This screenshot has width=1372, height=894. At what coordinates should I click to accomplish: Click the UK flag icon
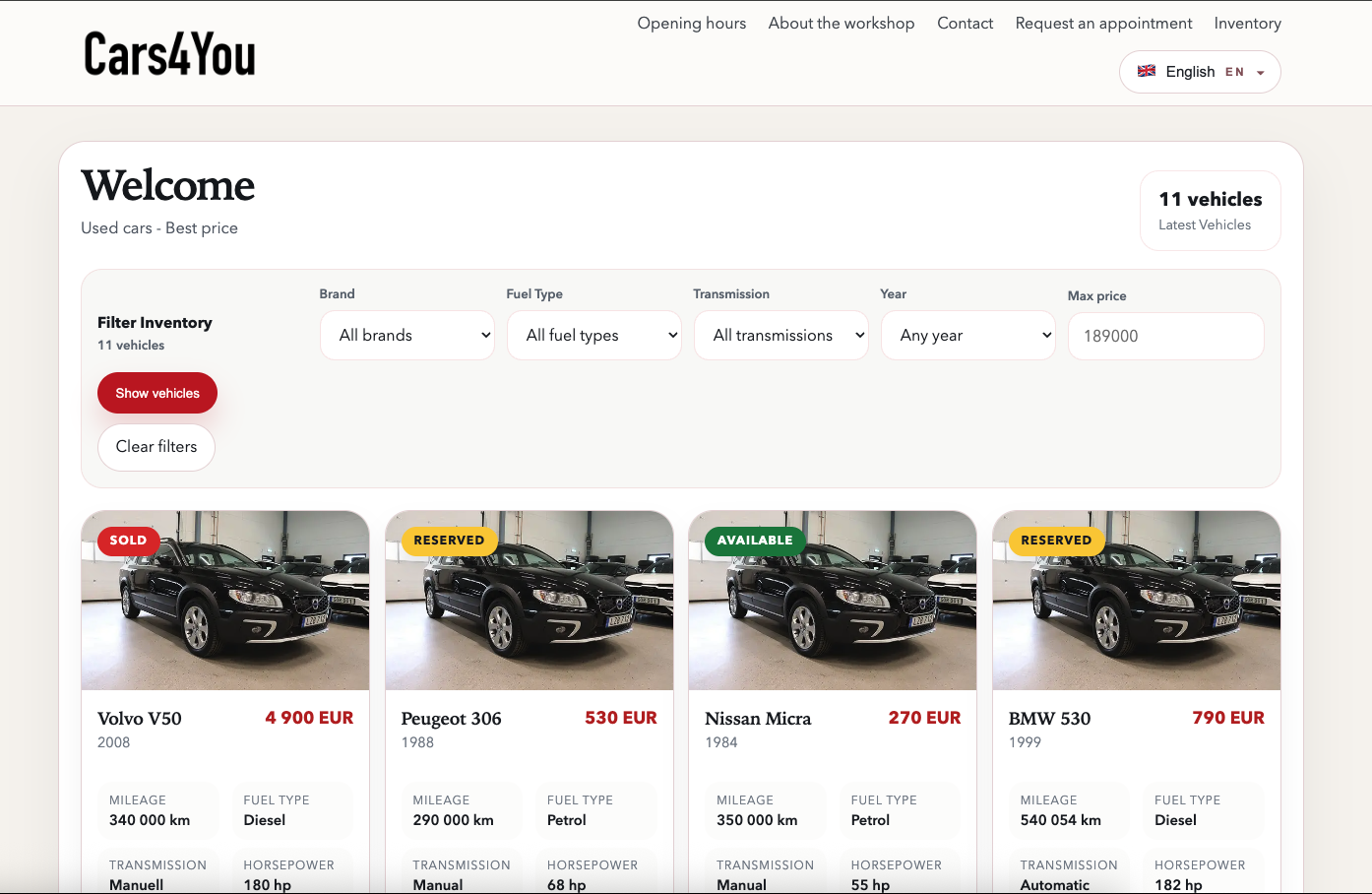click(1147, 71)
